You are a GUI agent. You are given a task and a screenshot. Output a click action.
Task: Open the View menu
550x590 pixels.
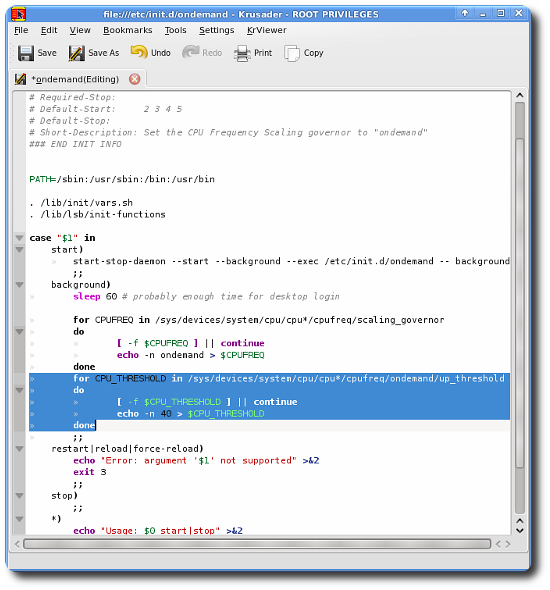tap(80, 30)
